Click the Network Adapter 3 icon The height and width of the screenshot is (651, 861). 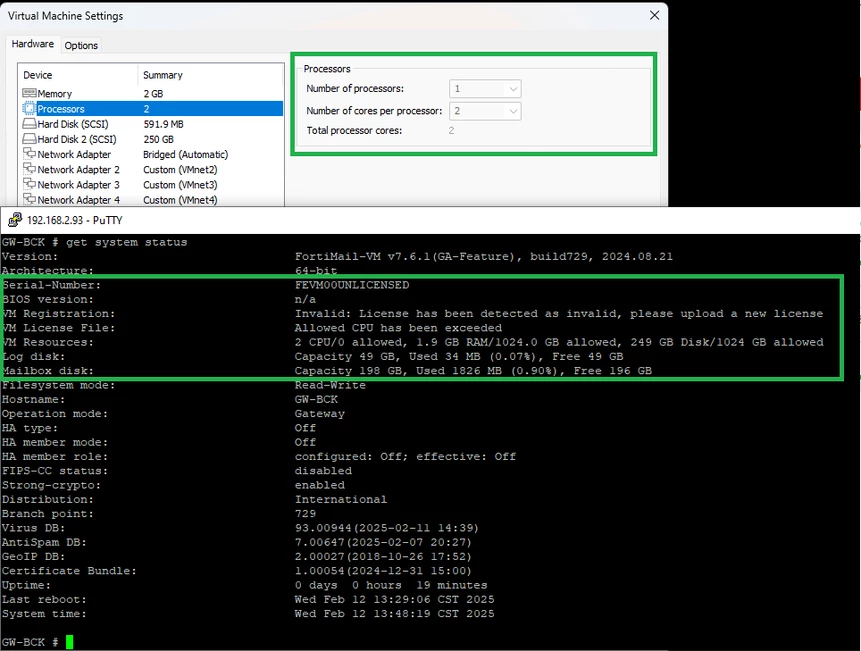[x=29, y=184]
